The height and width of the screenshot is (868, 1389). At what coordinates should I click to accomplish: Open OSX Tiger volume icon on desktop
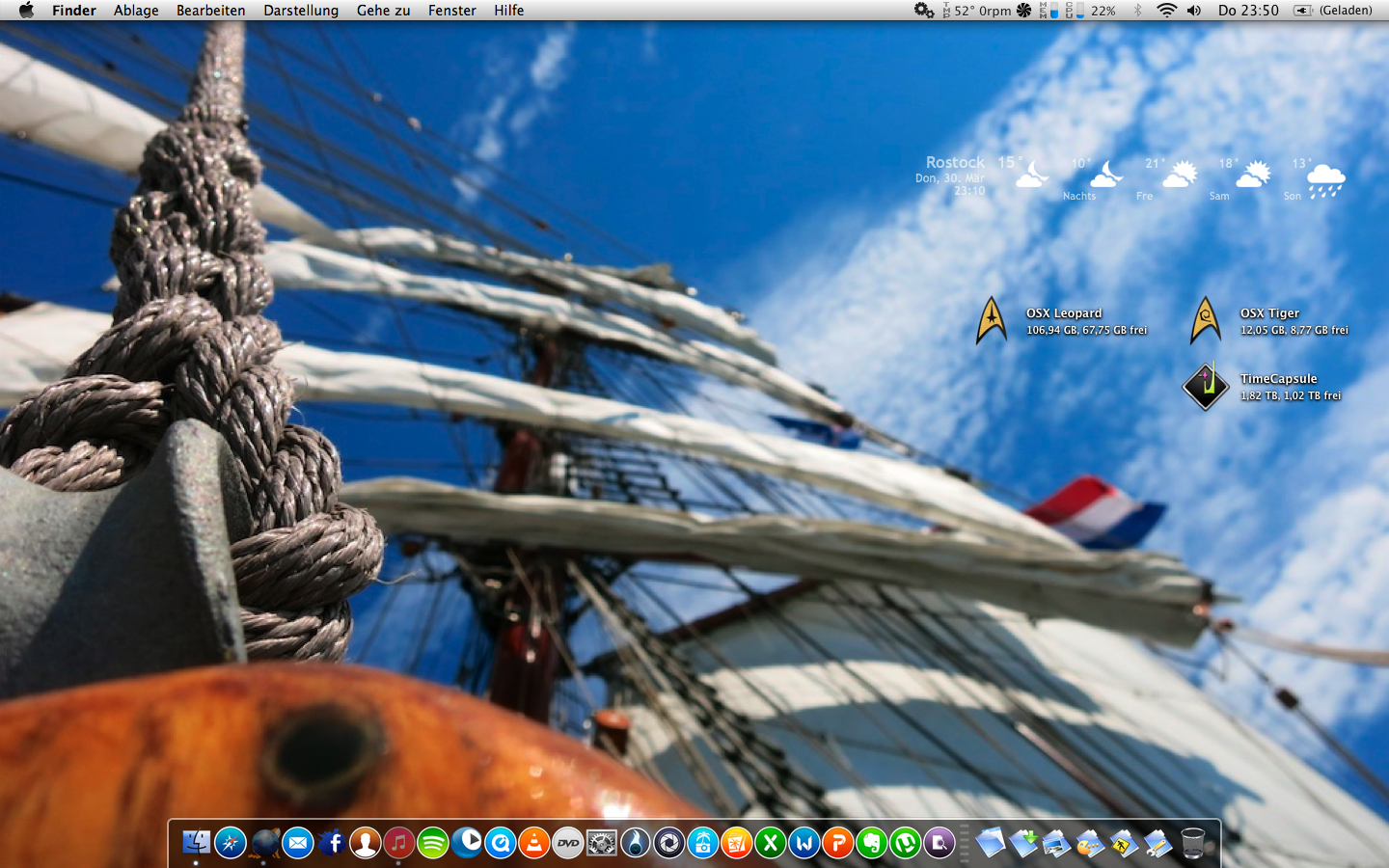(1206, 321)
